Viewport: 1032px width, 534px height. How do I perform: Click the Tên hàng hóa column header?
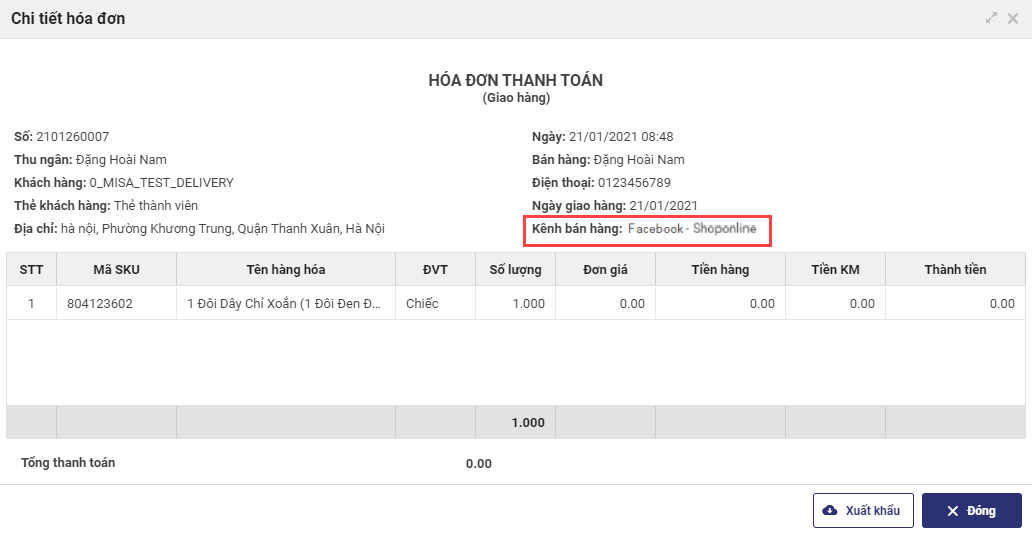point(285,269)
